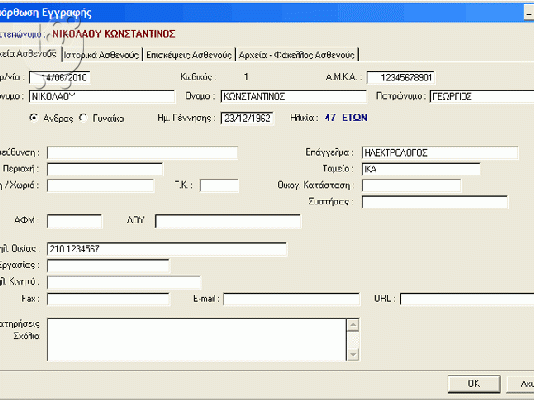Select the Γυναίκα radio button
Image resolution: width=534 pixels, height=400 pixels.
tap(83, 118)
